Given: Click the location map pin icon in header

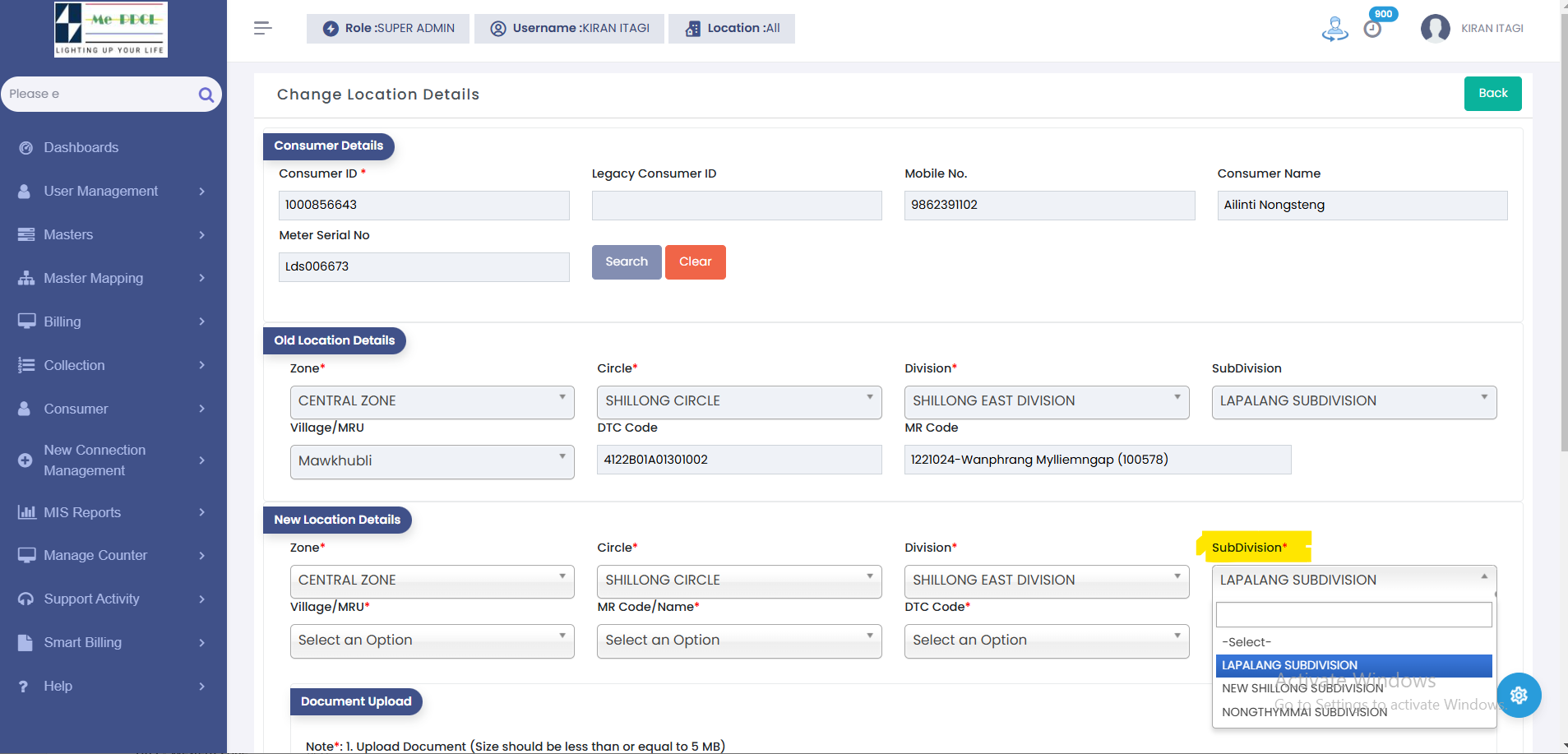Looking at the screenshot, I should 1334,29.
